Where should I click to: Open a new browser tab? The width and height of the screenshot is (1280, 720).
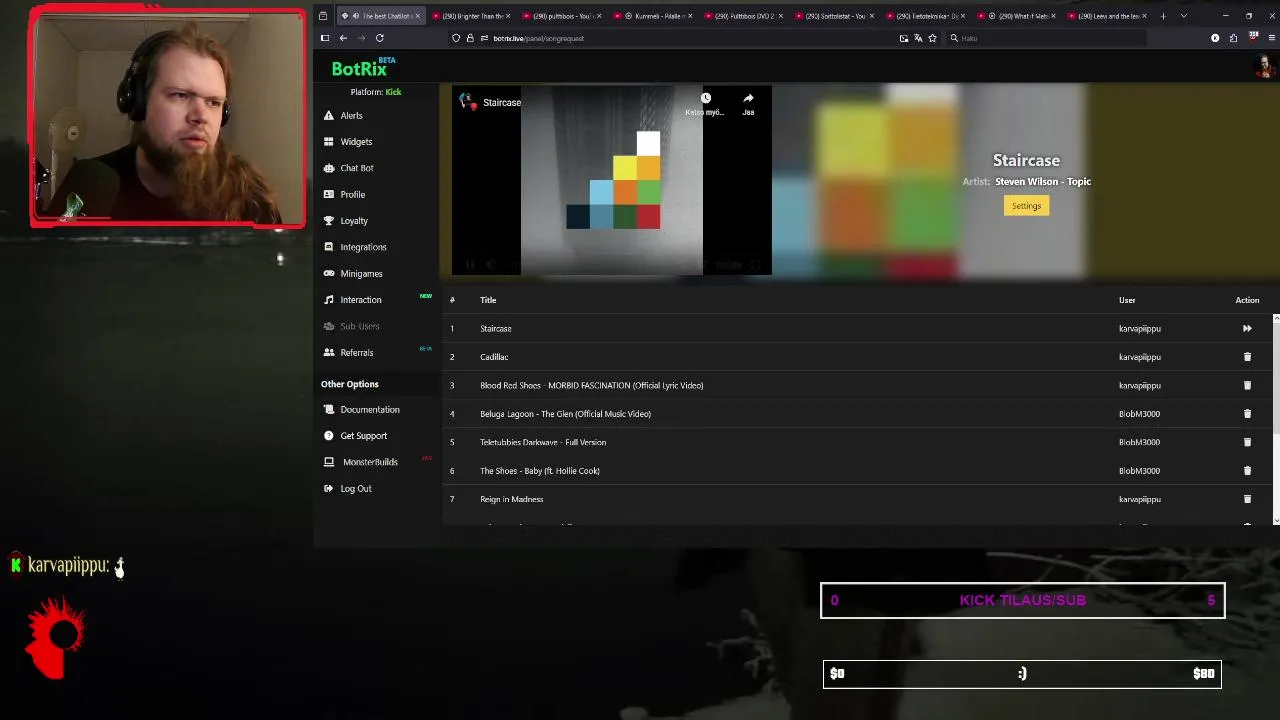[x=1163, y=16]
